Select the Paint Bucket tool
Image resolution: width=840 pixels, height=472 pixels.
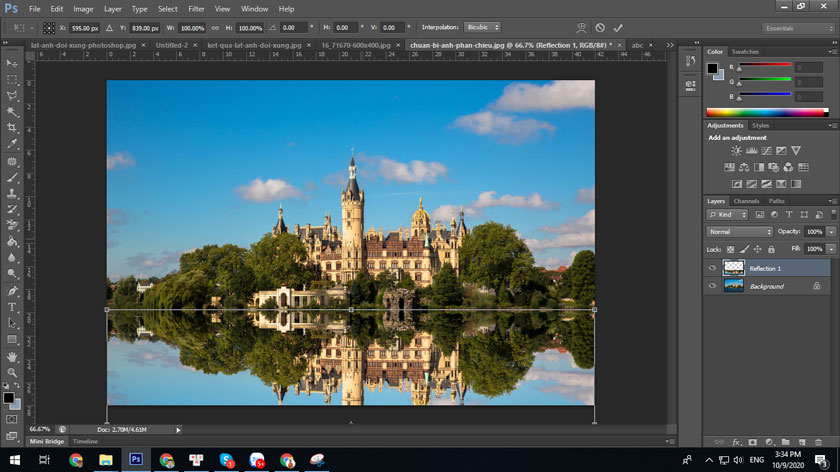[12, 242]
